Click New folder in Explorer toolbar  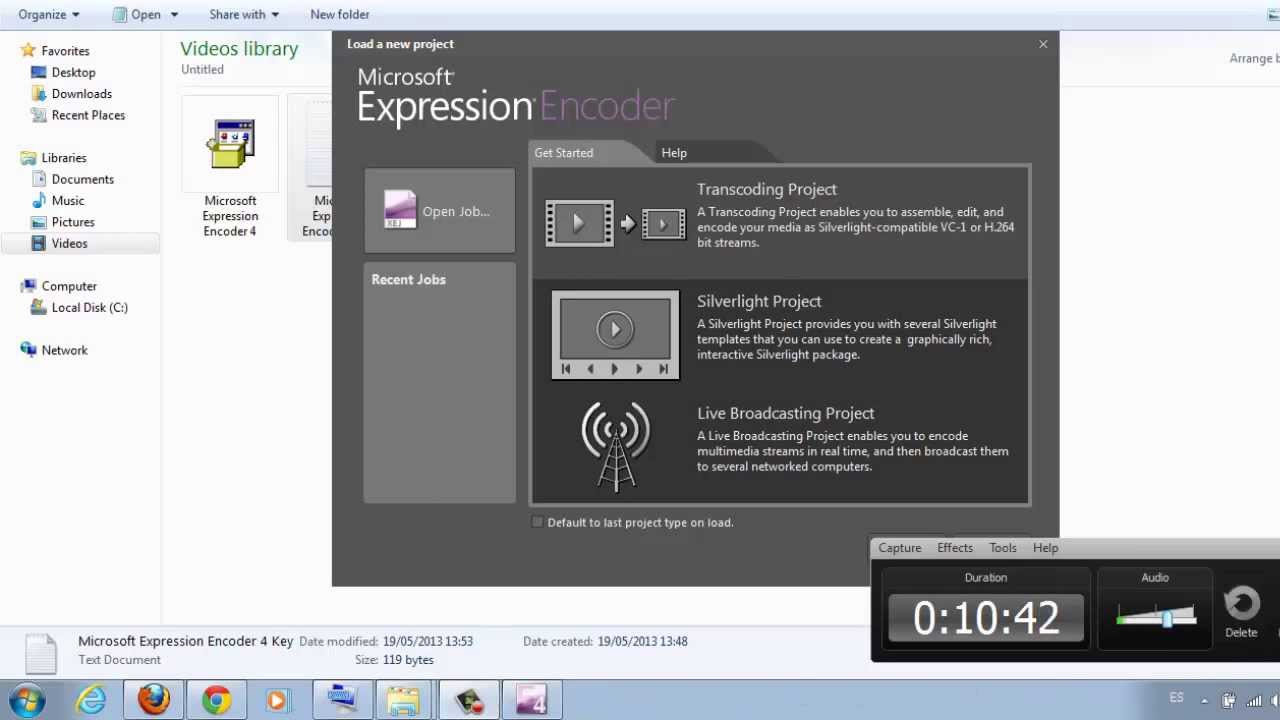tap(340, 14)
